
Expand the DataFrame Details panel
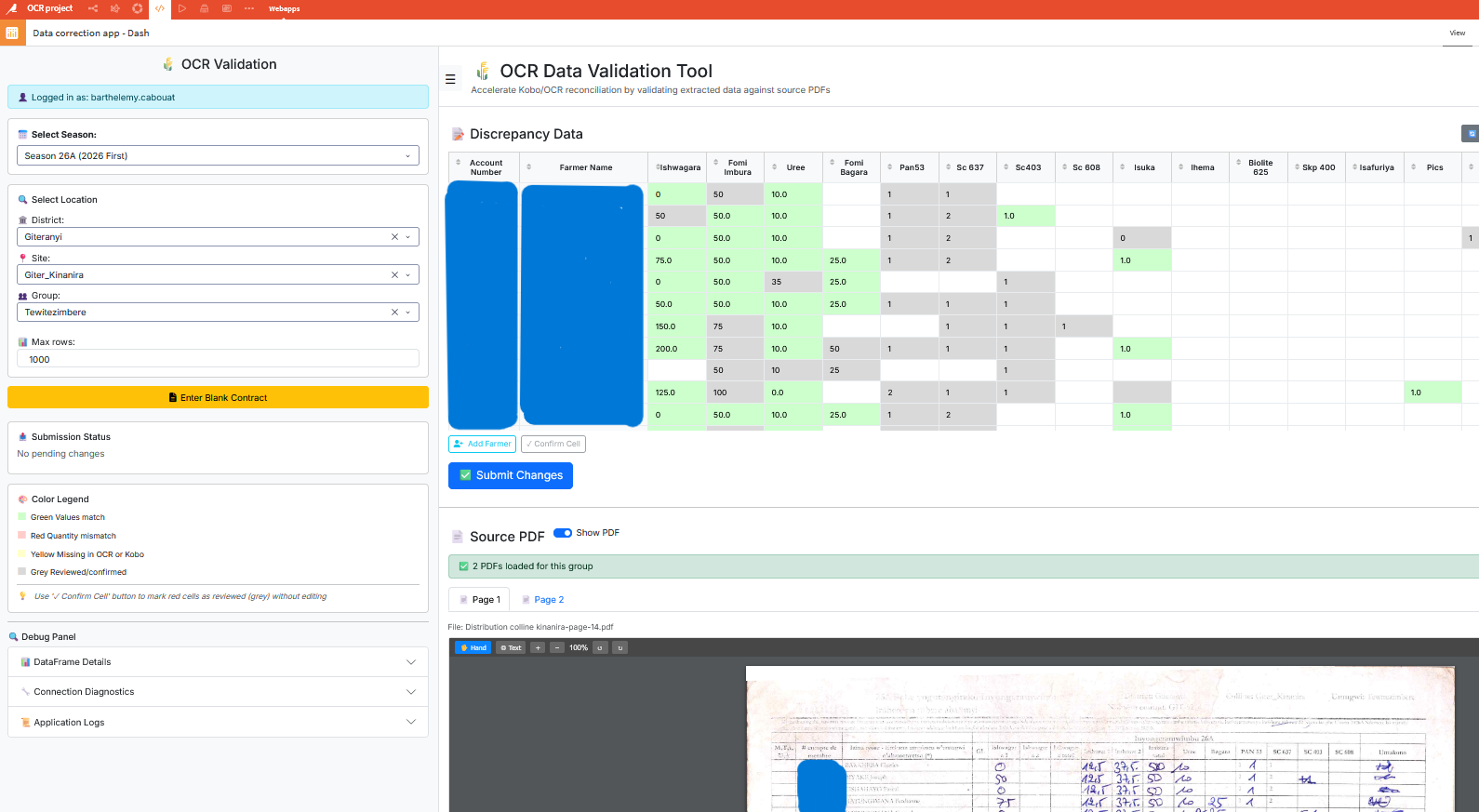click(218, 662)
